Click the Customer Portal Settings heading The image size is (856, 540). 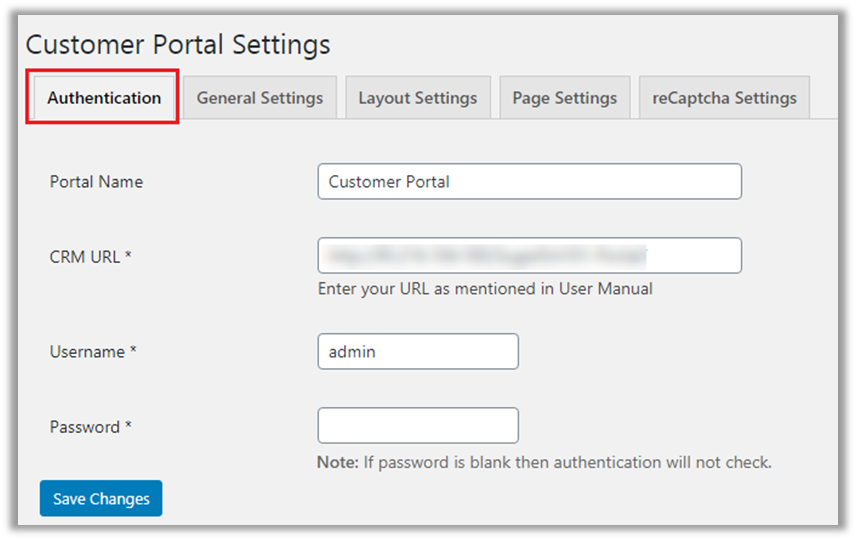[177, 45]
